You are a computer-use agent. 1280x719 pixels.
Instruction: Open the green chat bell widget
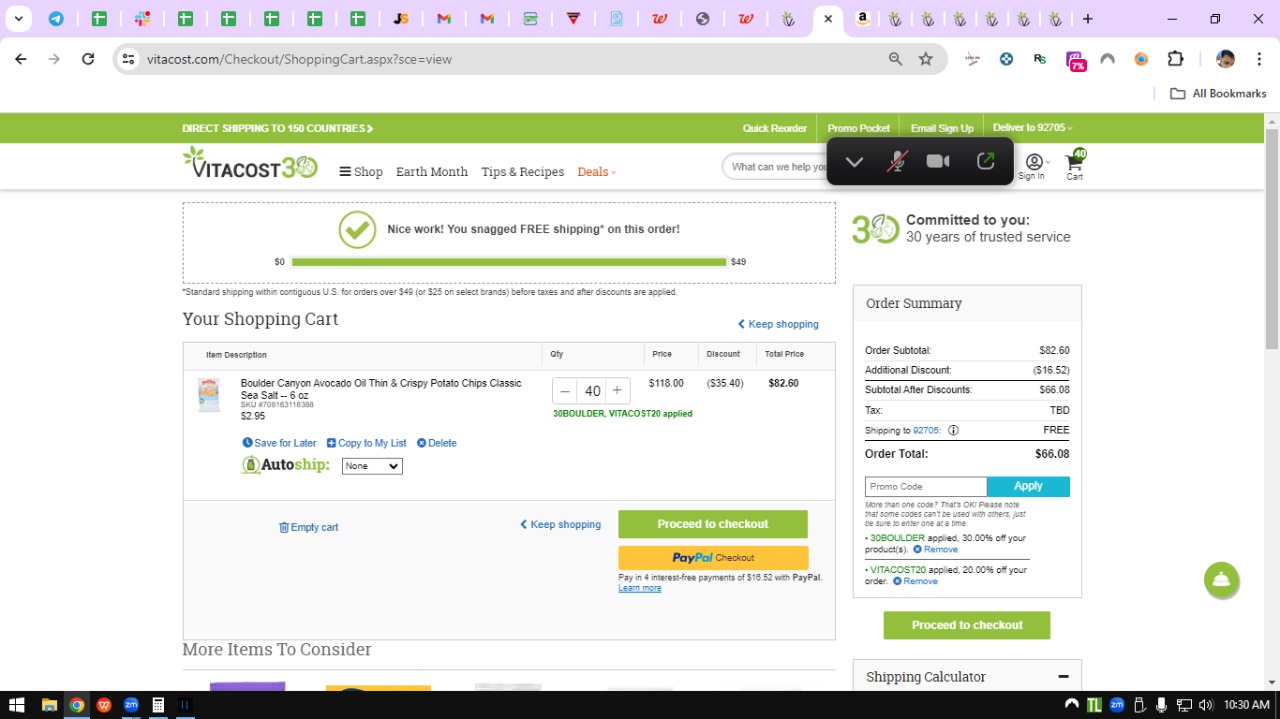click(1221, 580)
